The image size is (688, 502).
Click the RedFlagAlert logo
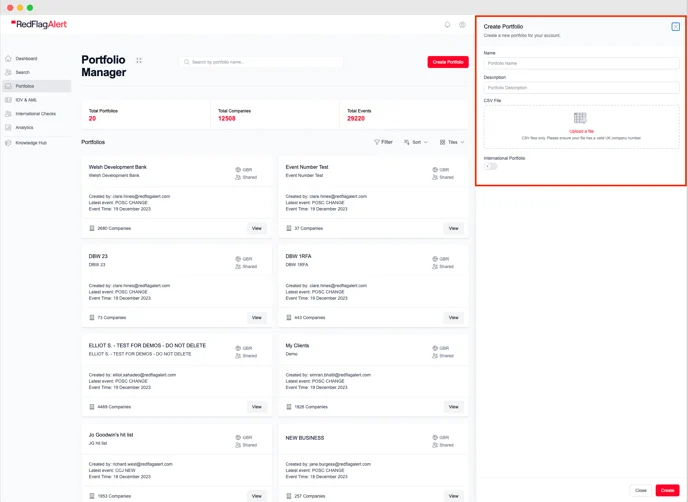39,24
